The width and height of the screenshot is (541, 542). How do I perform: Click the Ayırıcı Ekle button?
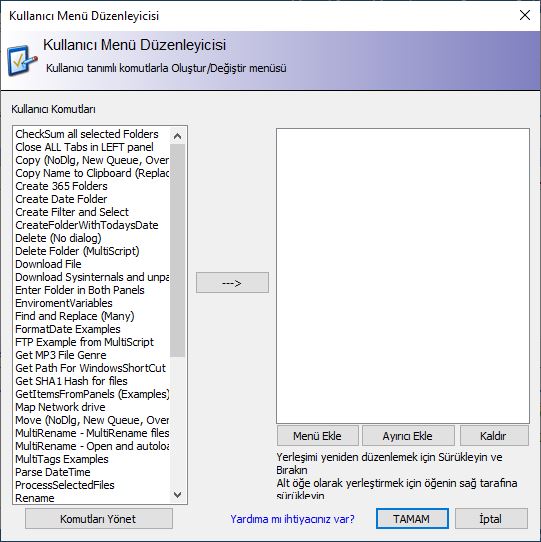408,436
